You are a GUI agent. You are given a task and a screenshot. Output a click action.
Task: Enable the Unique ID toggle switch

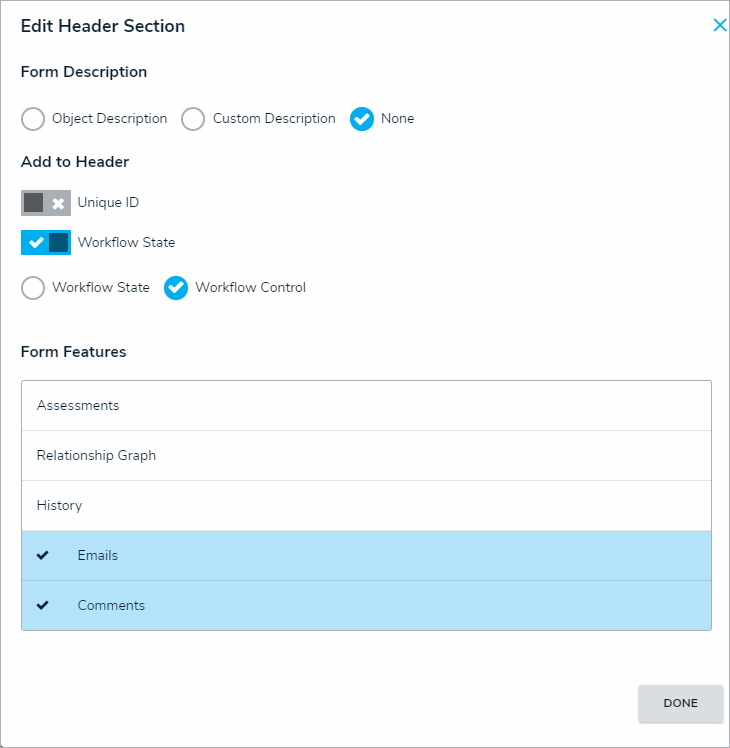46,203
